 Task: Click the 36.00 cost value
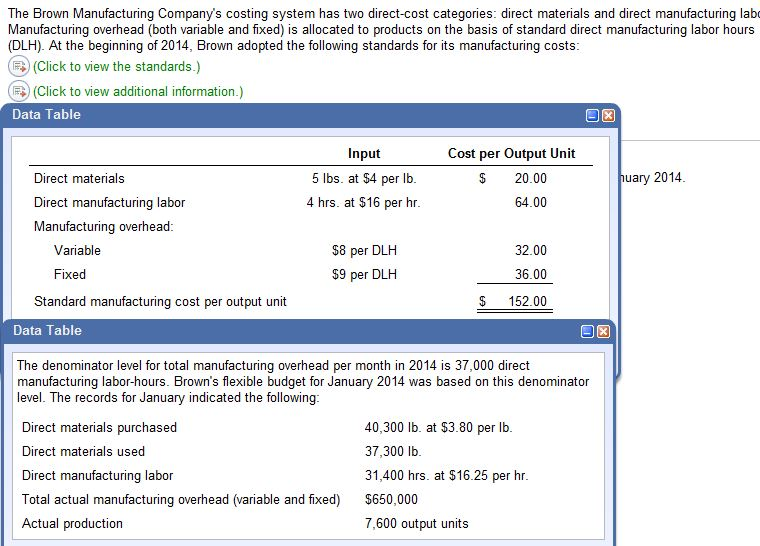pos(530,274)
